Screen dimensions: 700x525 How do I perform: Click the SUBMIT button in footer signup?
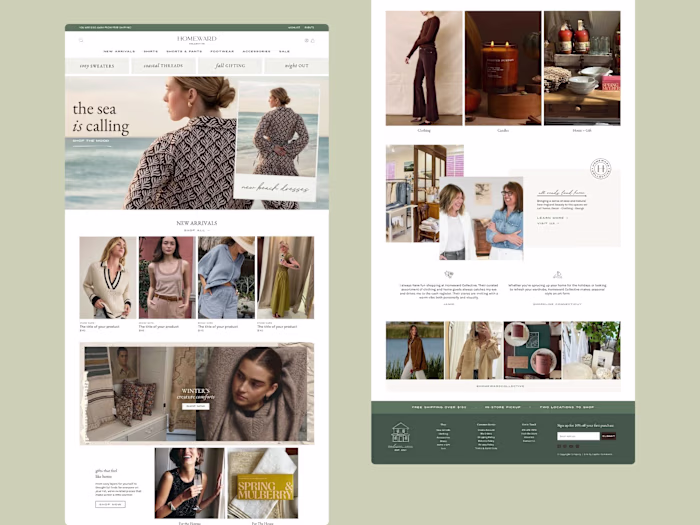pyautogui.click(x=608, y=436)
